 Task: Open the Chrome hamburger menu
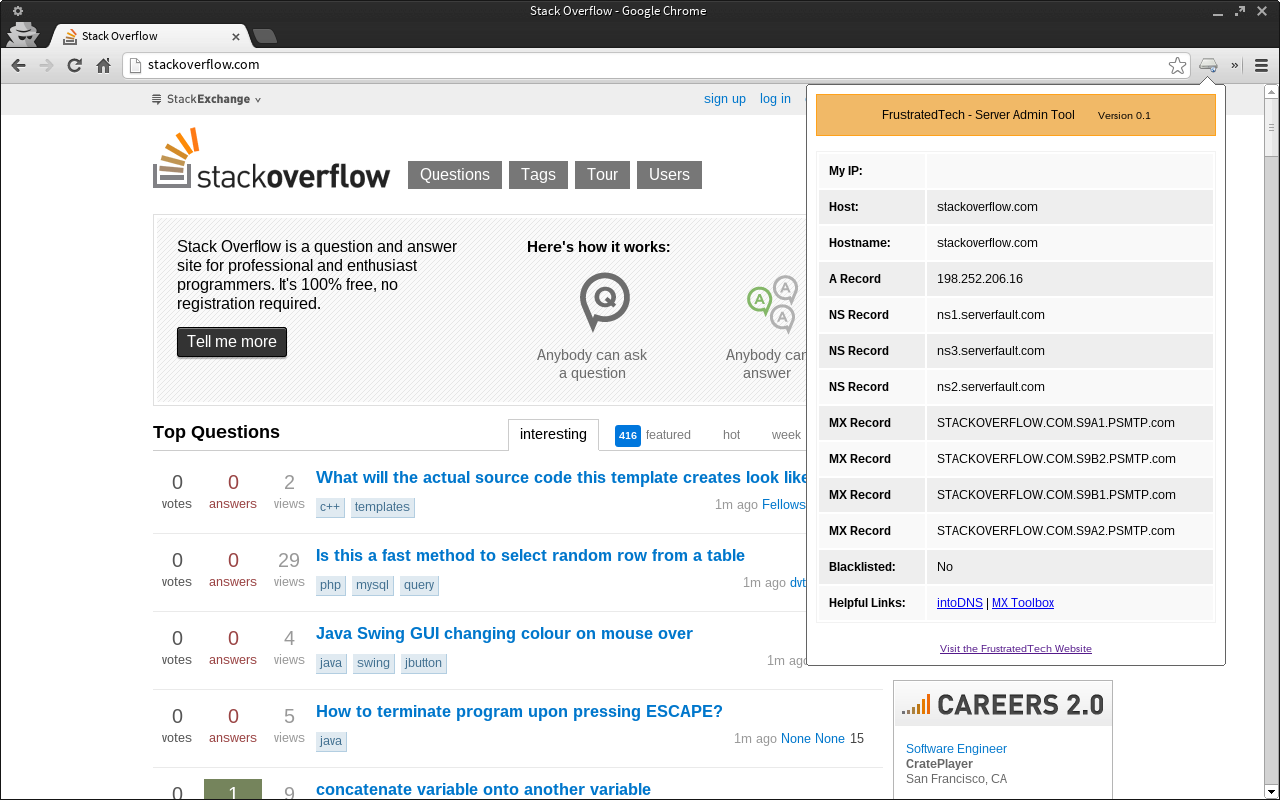point(1261,65)
